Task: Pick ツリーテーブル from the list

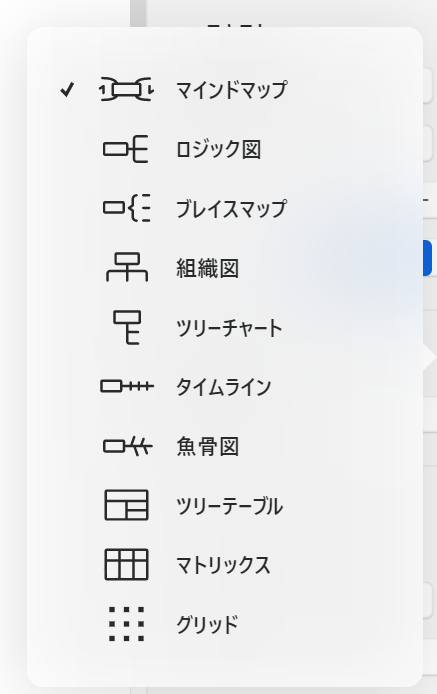Action: pos(229,506)
